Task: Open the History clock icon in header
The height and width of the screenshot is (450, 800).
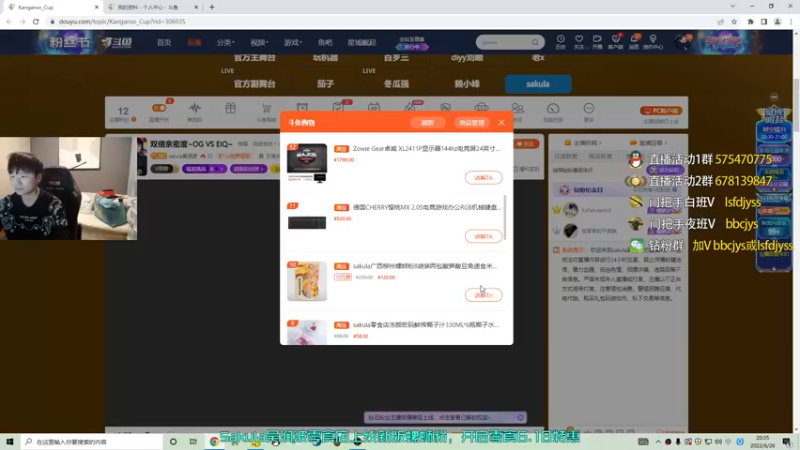Action: click(x=561, y=39)
